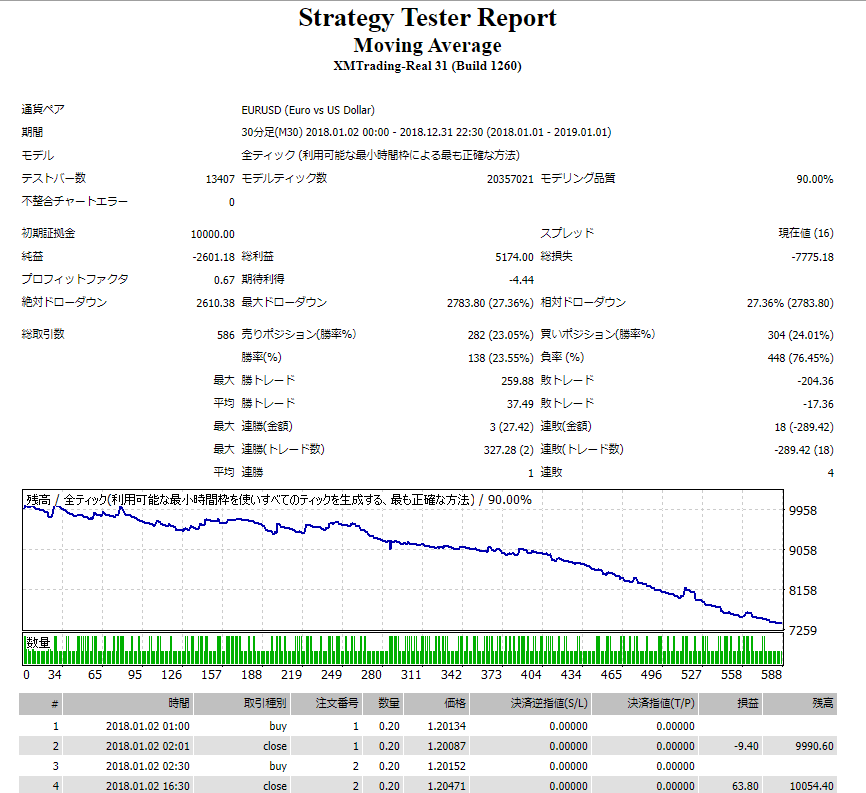Click expected payoff value -4.44
The image size is (866, 793).
pos(521,280)
